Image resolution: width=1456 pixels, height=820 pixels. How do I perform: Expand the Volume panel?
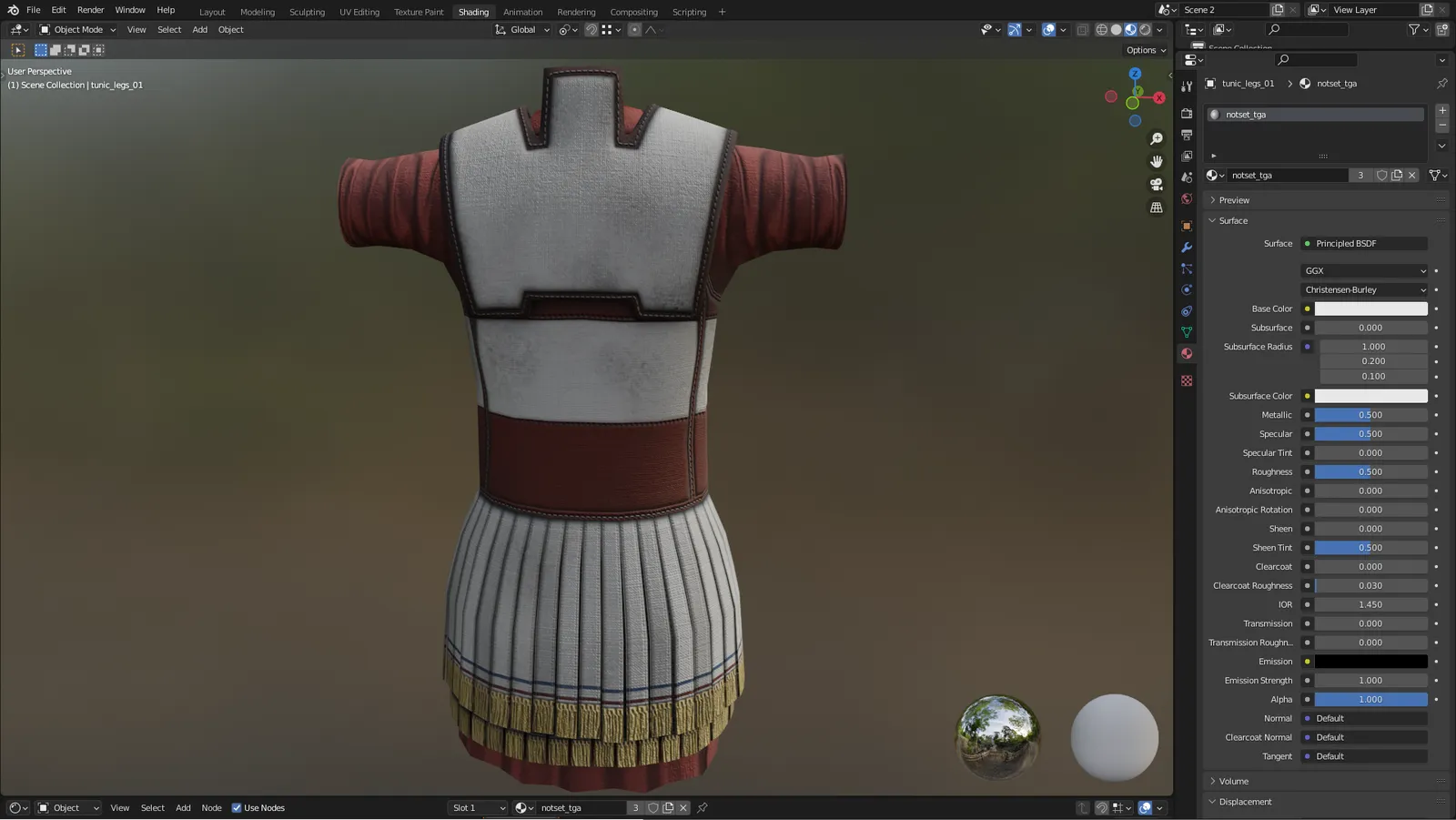coord(1233,782)
